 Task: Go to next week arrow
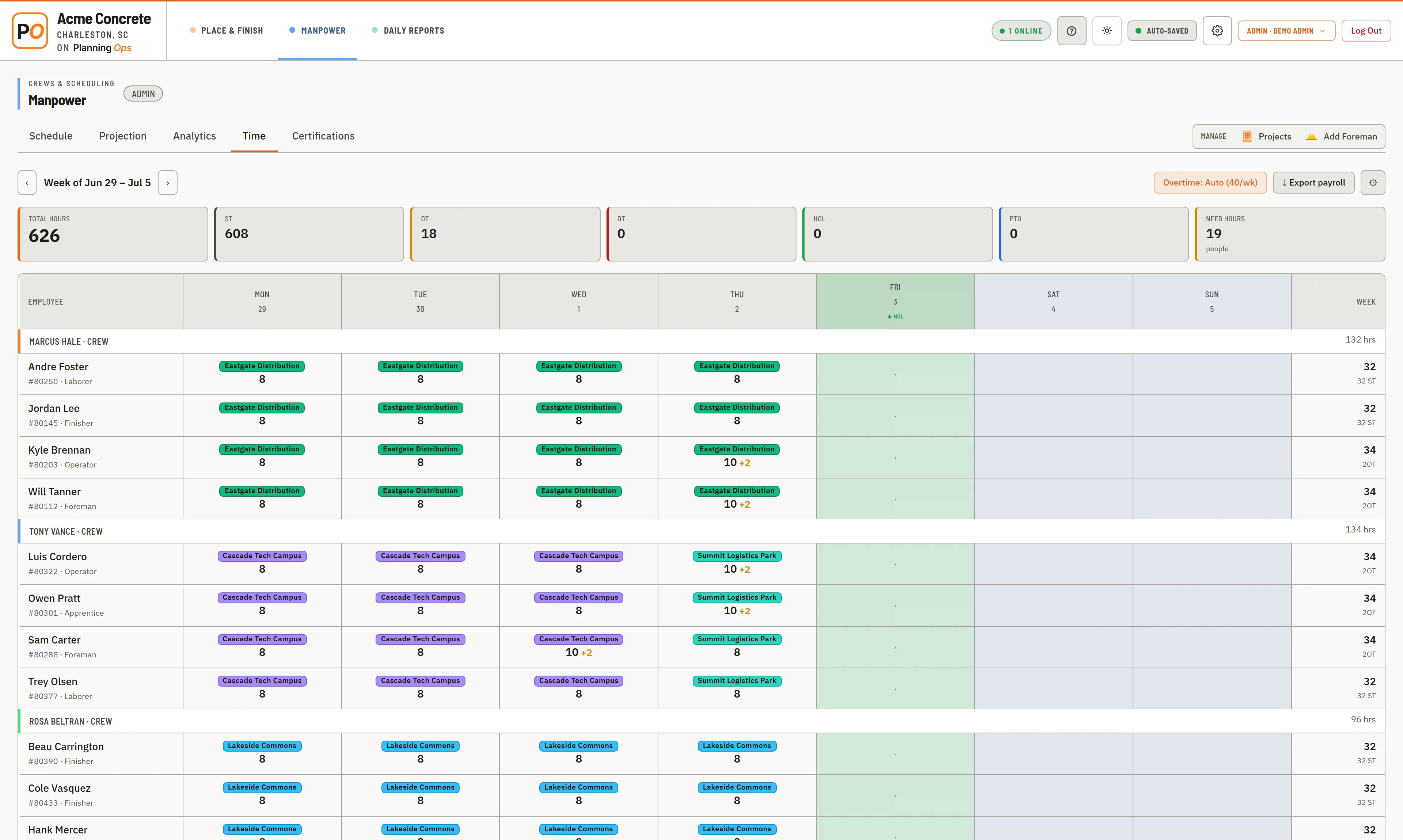[168, 183]
